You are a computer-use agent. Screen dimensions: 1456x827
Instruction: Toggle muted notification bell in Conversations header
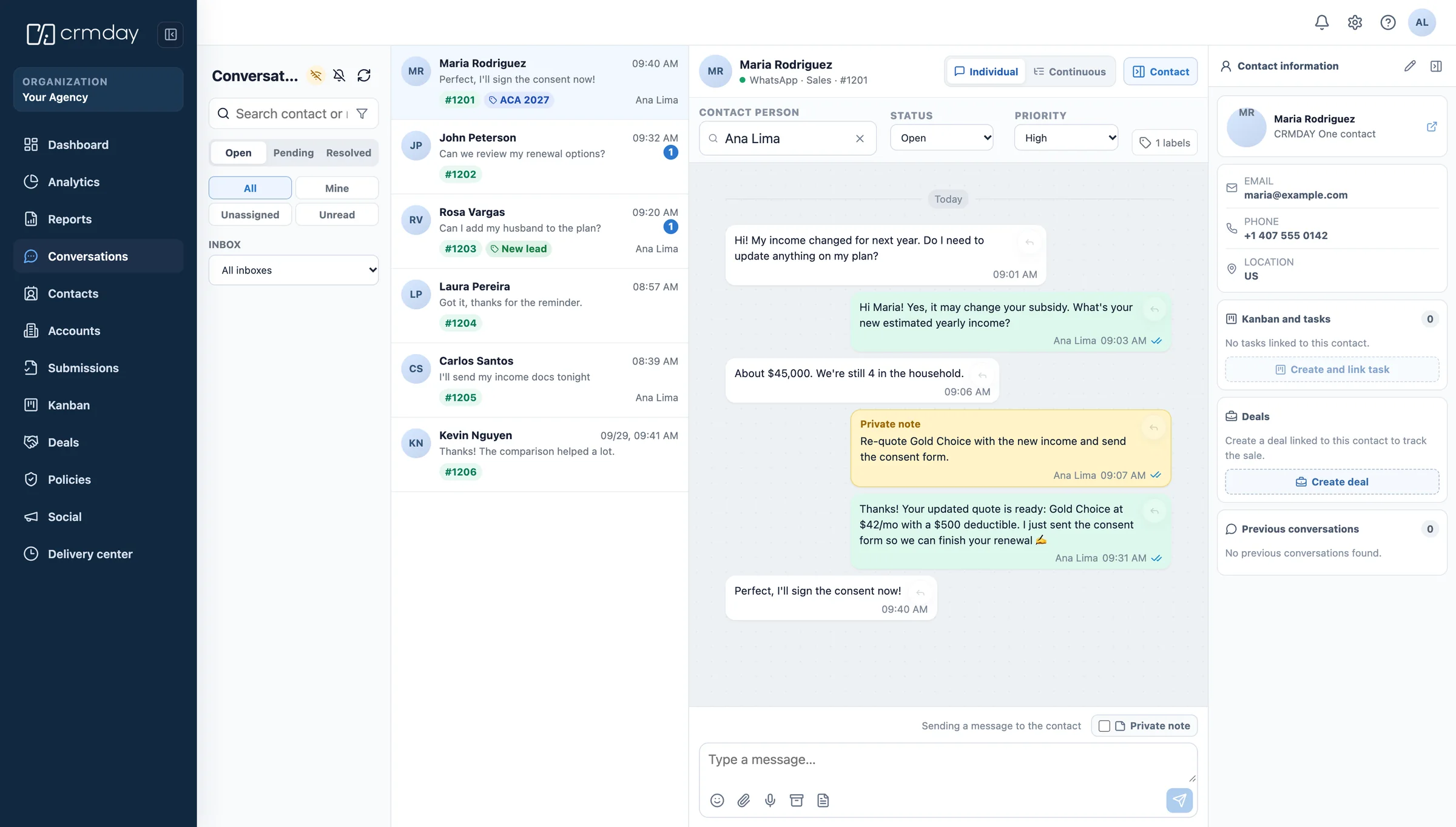(x=339, y=75)
